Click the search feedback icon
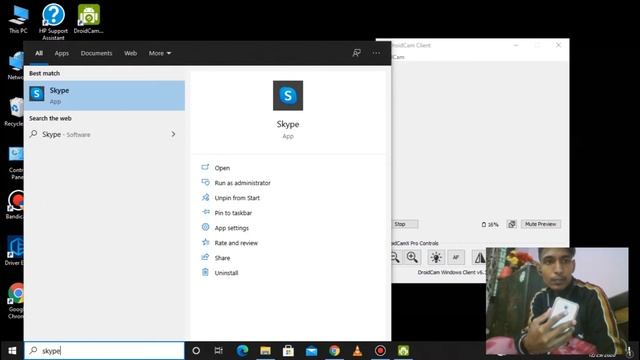Screen dimensions: 640x360 coord(356,53)
